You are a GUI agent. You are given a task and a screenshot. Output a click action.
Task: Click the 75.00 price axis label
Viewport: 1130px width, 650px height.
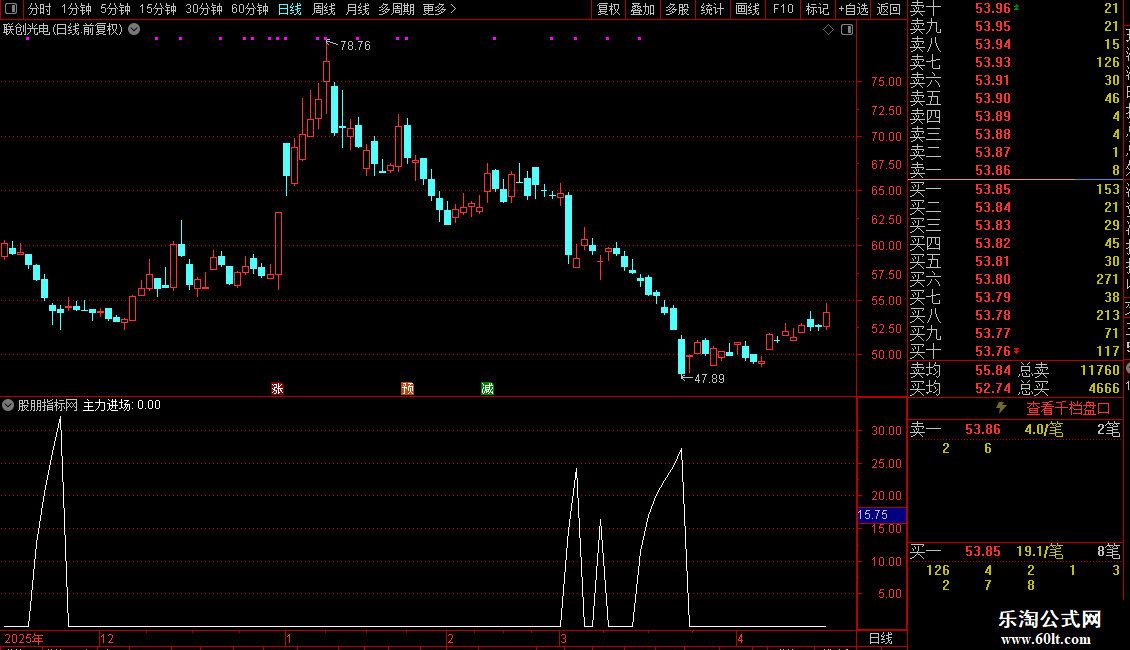886,81
